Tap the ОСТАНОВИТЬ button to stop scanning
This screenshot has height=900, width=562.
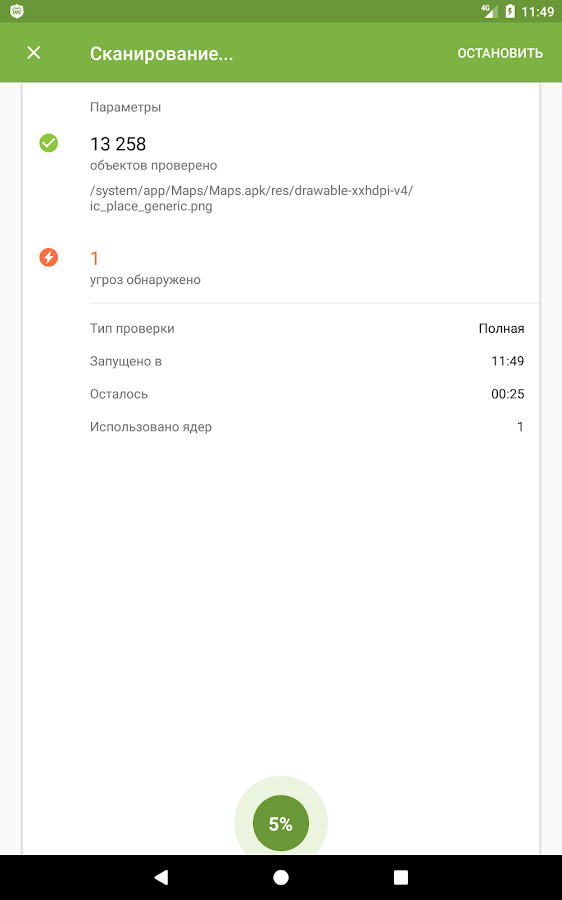click(500, 53)
